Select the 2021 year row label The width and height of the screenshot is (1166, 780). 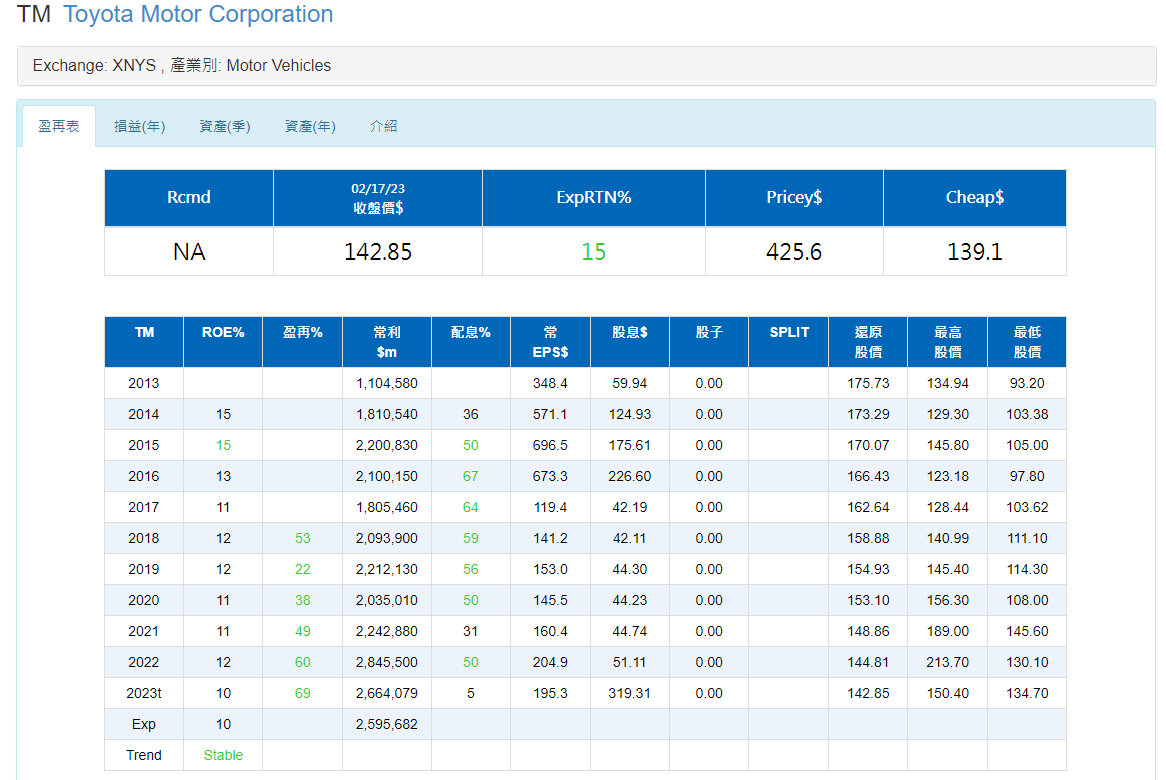point(144,631)
